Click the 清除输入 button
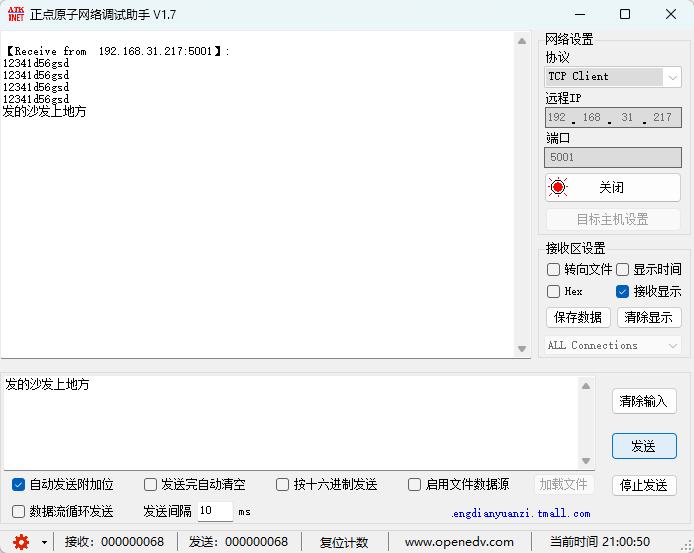 click(x=644, y=402)
